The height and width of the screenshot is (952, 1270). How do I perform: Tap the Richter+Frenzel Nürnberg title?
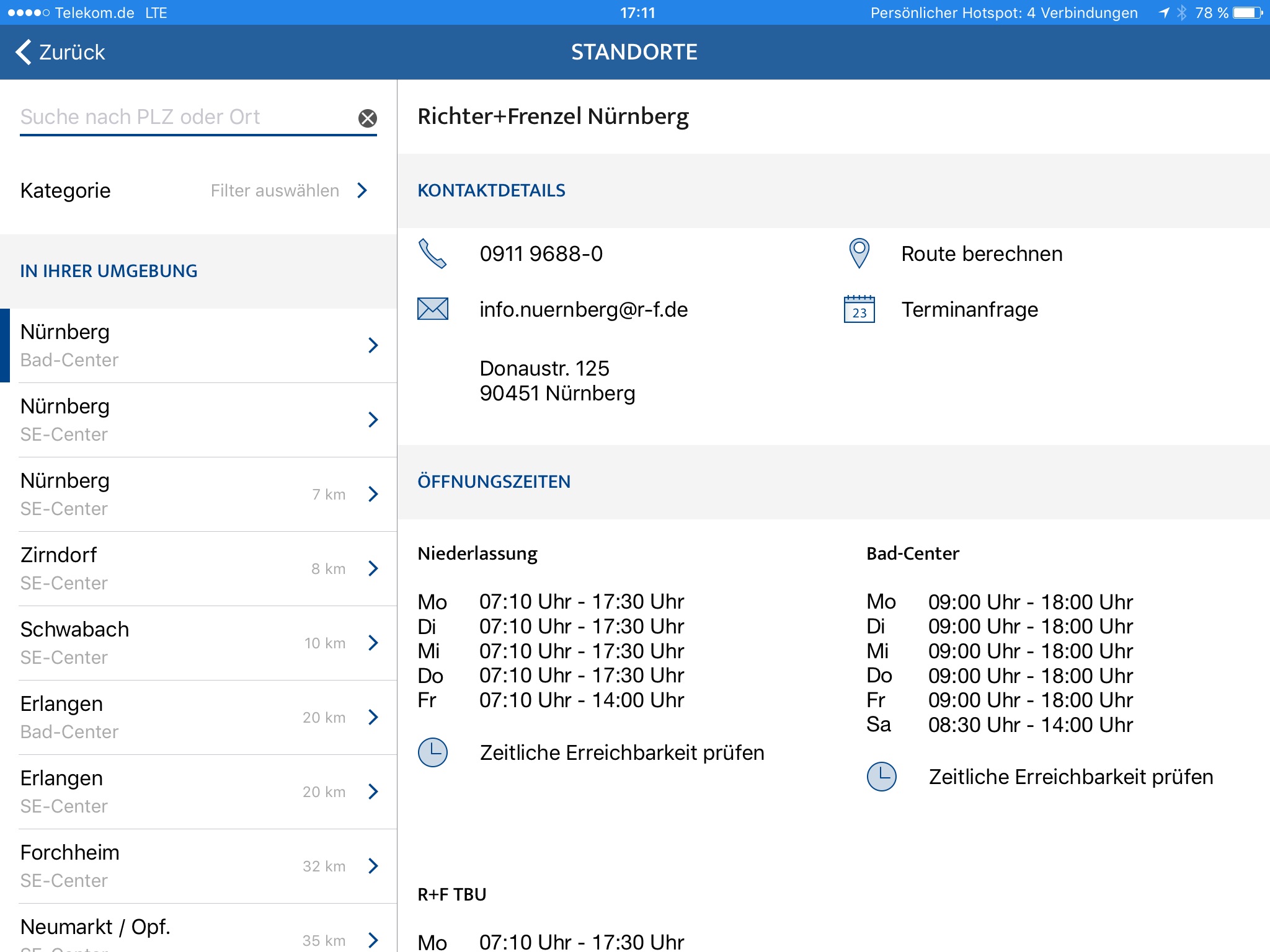click(553, 117)
